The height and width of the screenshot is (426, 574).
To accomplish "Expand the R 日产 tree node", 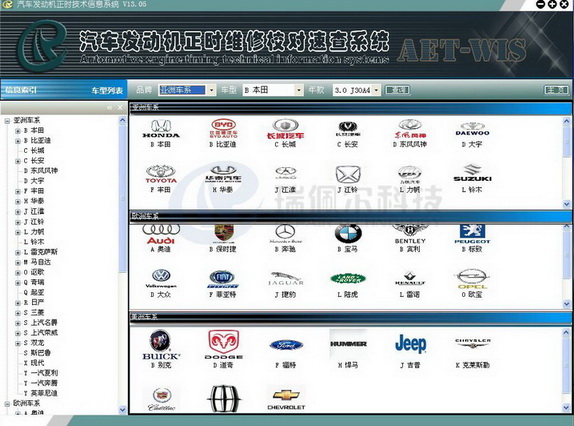I will click(18, 303).
